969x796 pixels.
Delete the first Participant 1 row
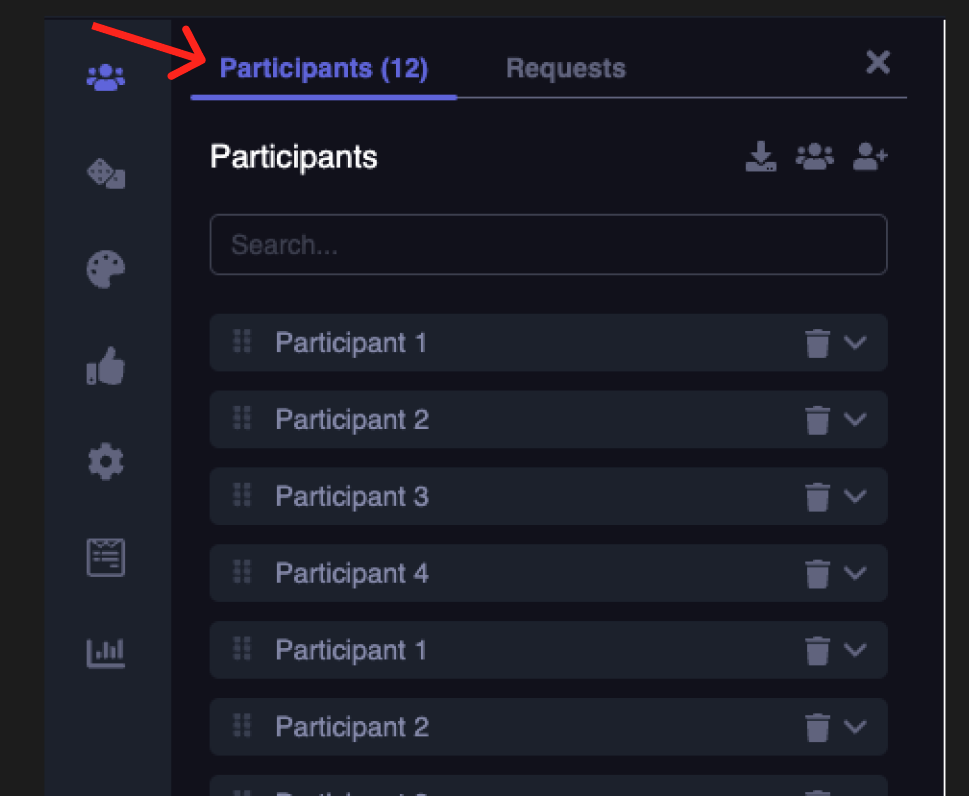(817, 343)
